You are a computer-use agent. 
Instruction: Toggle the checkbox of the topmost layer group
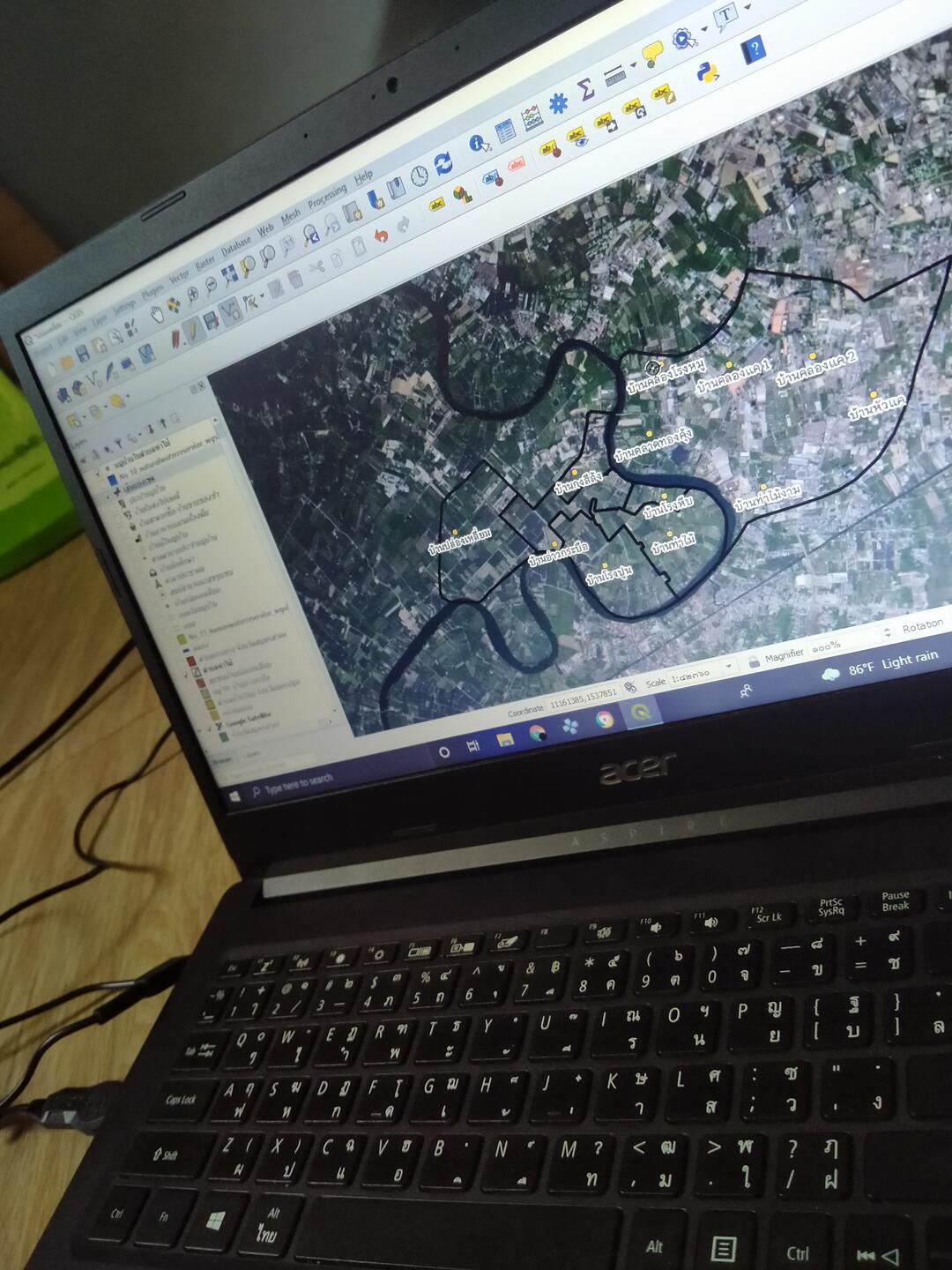coord(99,474)
